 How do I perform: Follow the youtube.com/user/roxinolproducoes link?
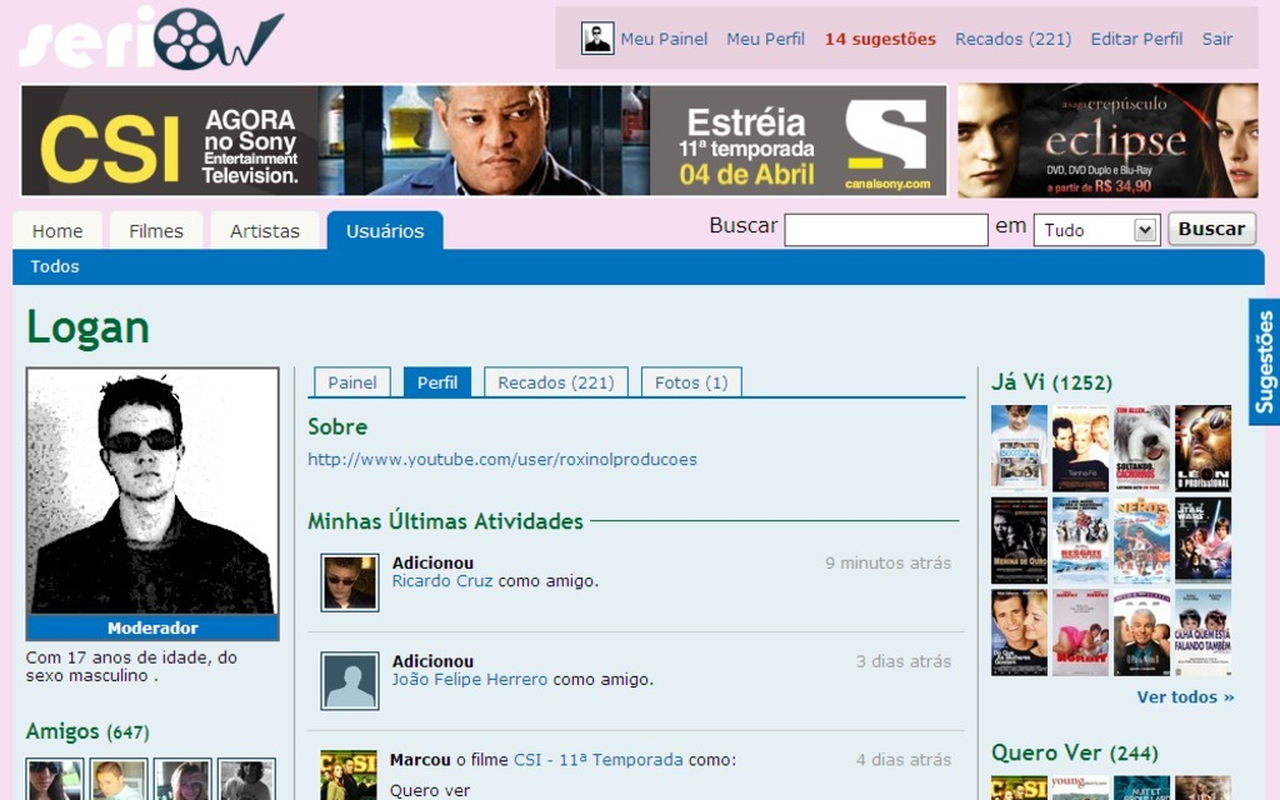point(502,460)
